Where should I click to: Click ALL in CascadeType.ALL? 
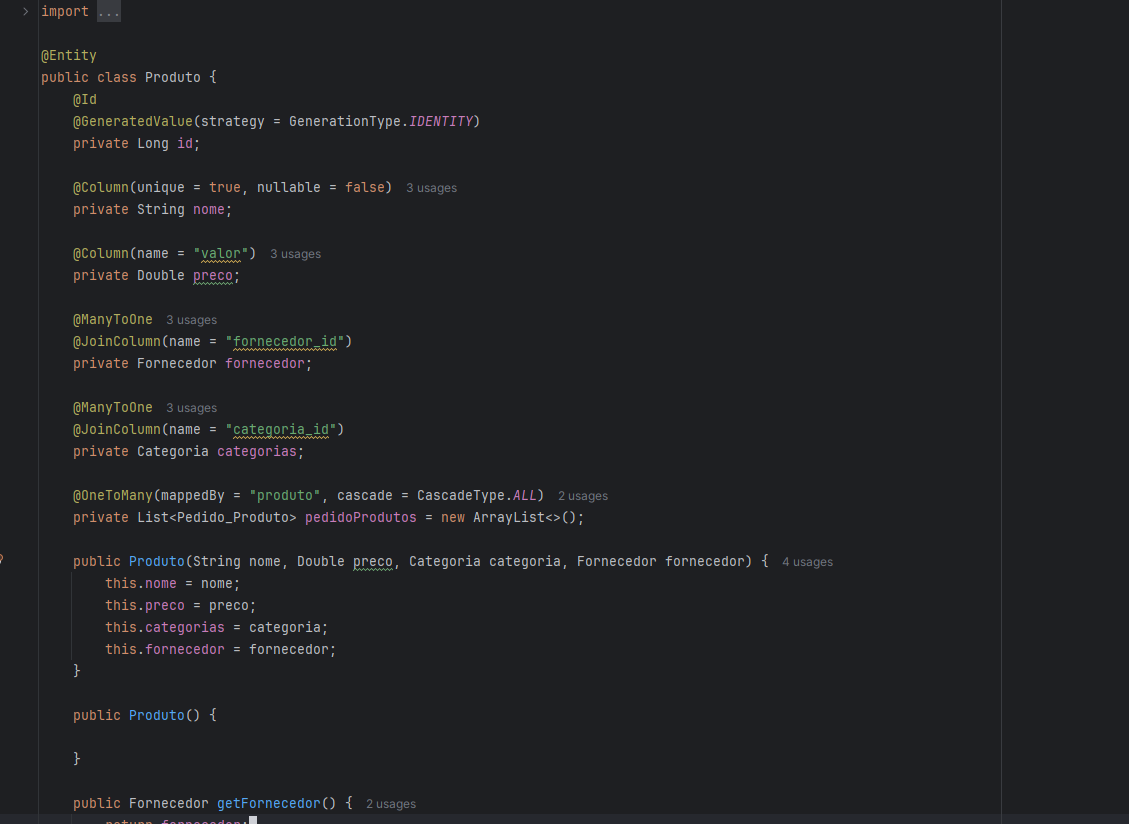point(525,496)
